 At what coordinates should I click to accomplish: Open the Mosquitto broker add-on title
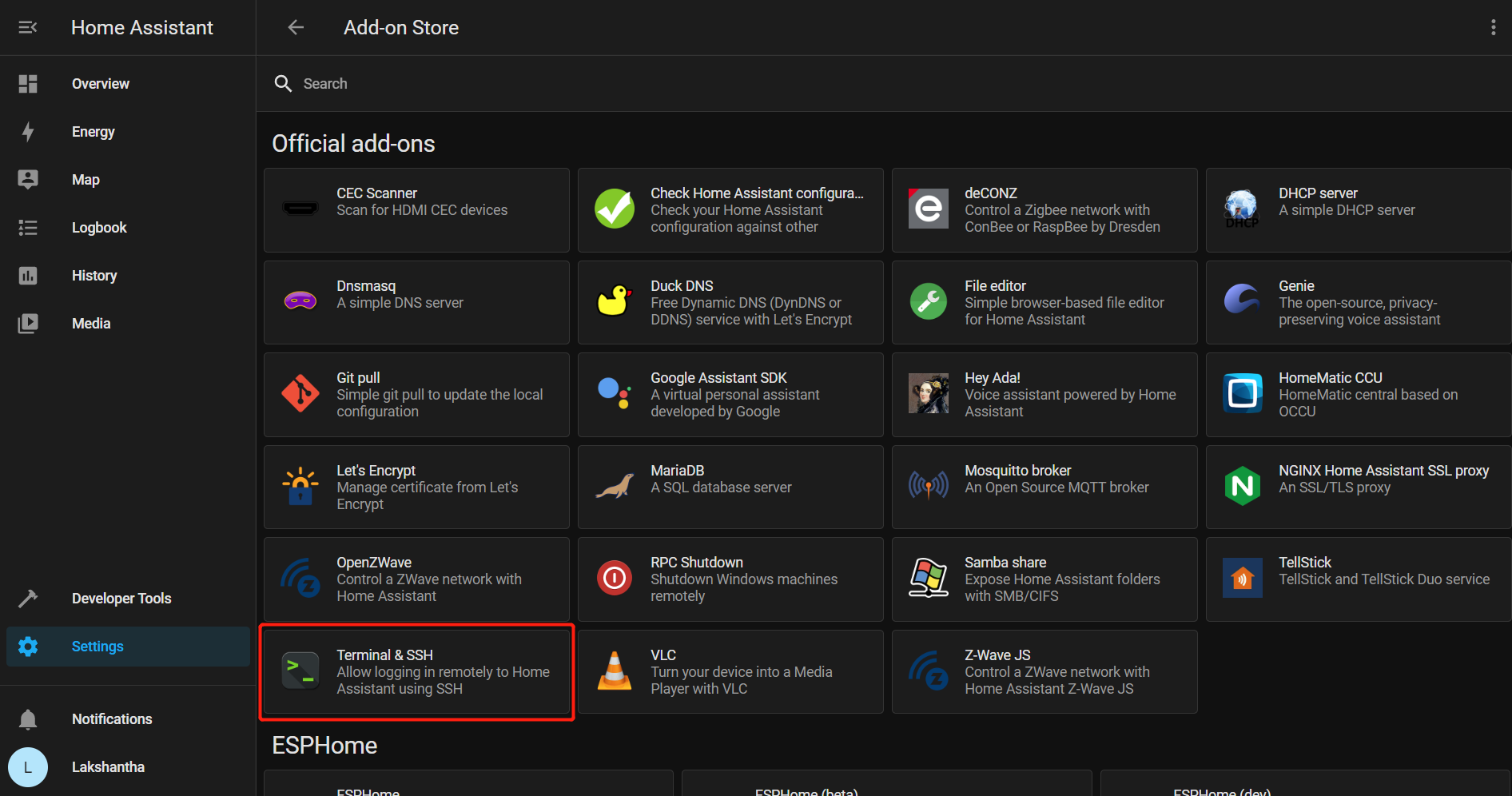click(x=1017, y=471)
